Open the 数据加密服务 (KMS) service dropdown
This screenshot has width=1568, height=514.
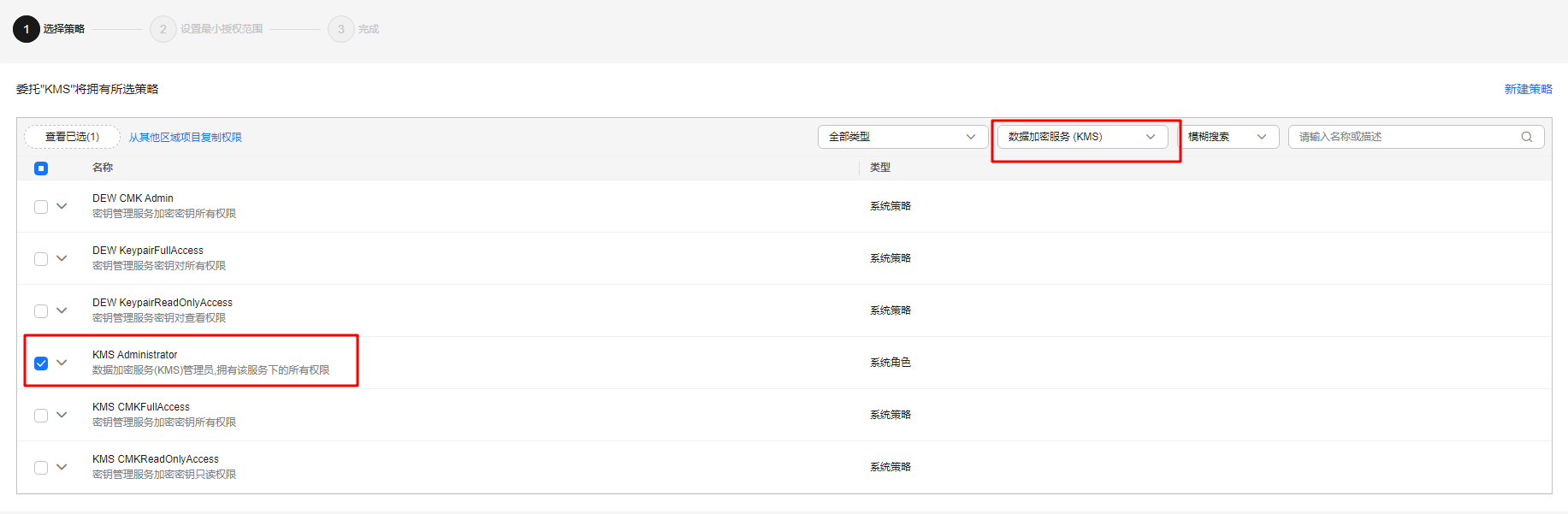tap(1082, 137)
